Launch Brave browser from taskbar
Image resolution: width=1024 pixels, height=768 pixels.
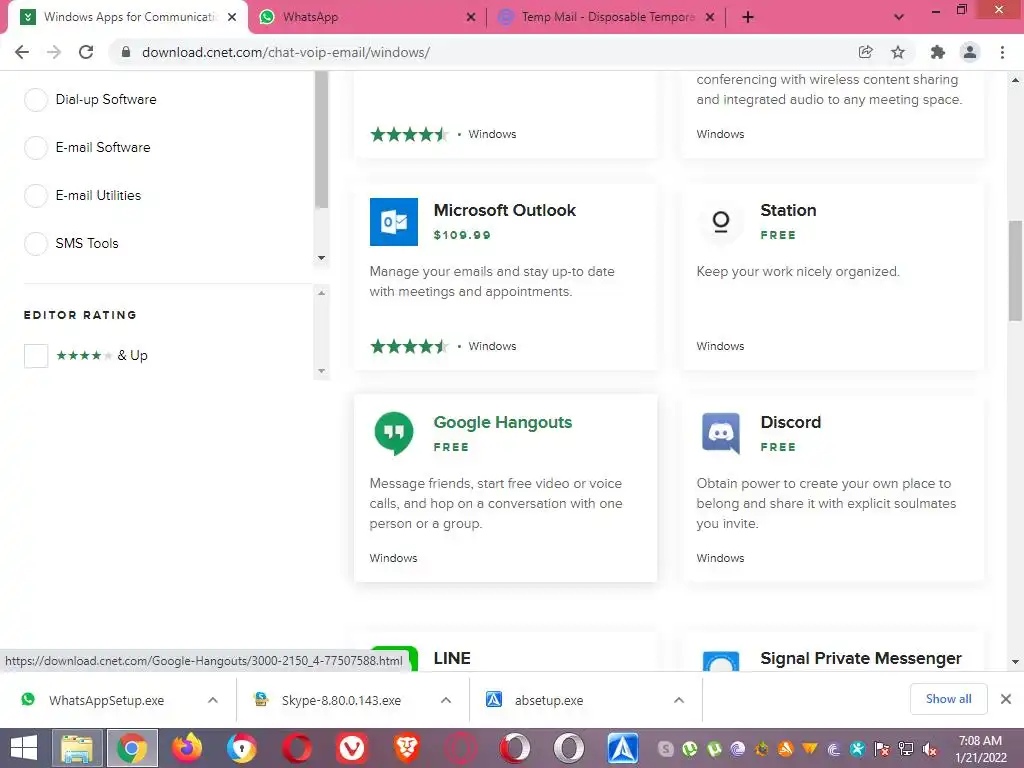(406, 748)
